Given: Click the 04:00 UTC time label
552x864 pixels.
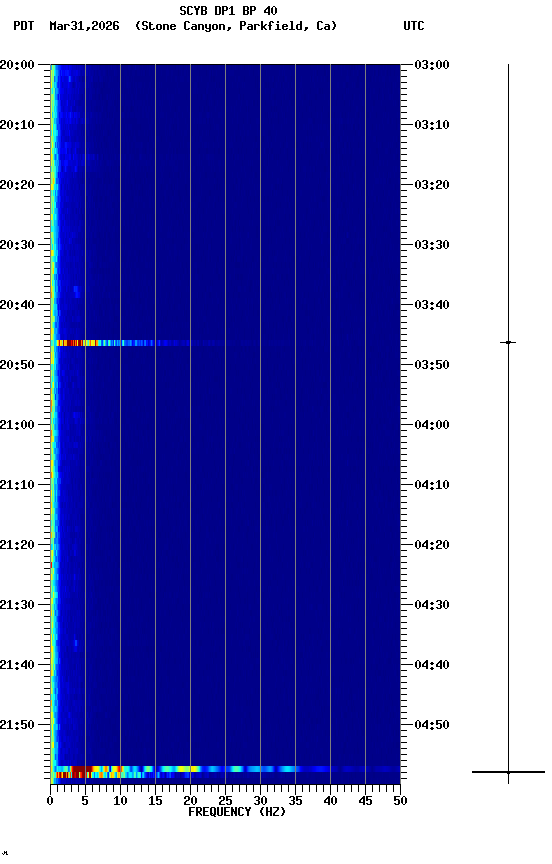Looking at the screenshot, I should click(x=432, y=425).
